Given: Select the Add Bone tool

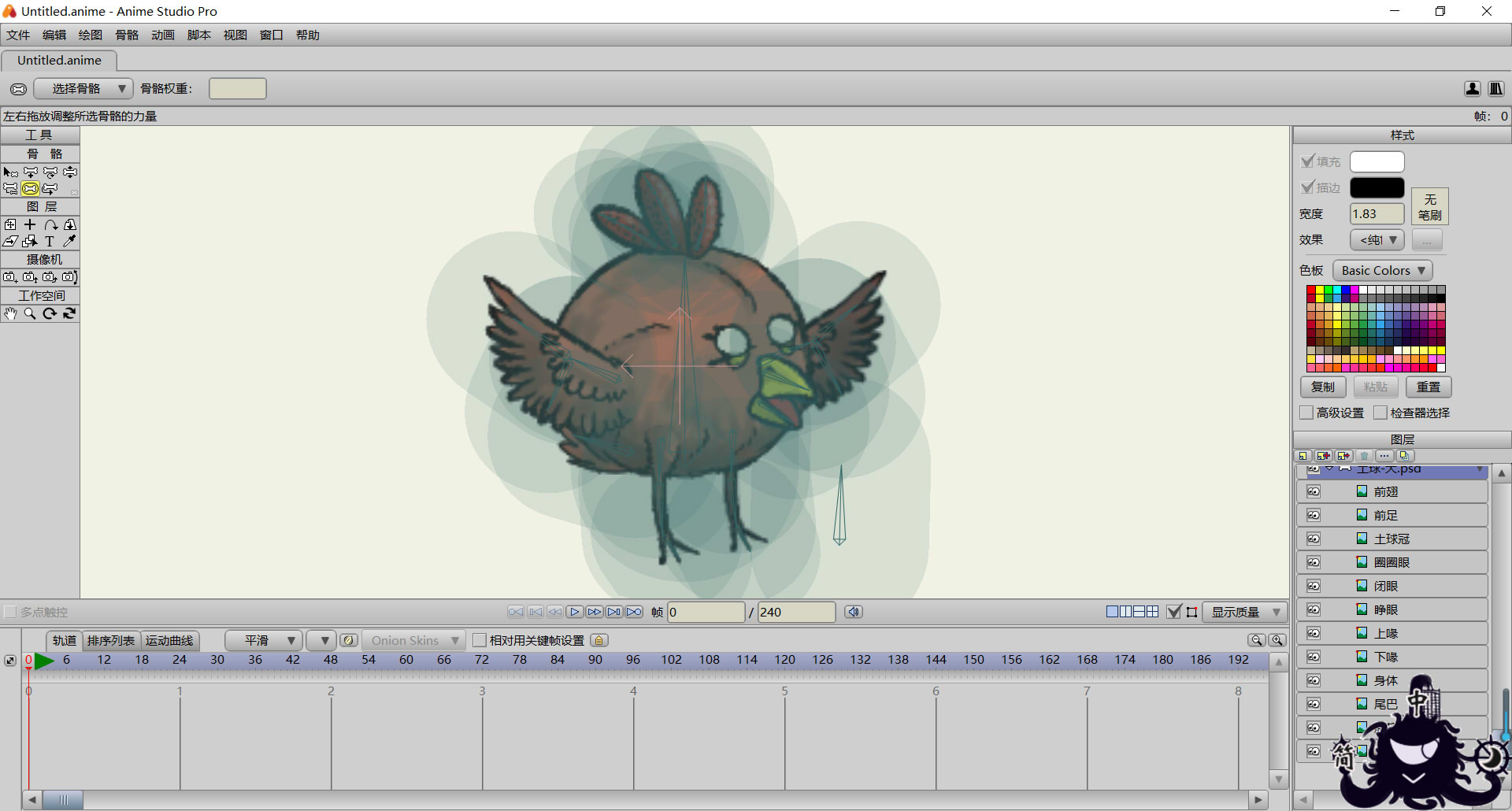Looking at the screenshot, I should 30,172.
